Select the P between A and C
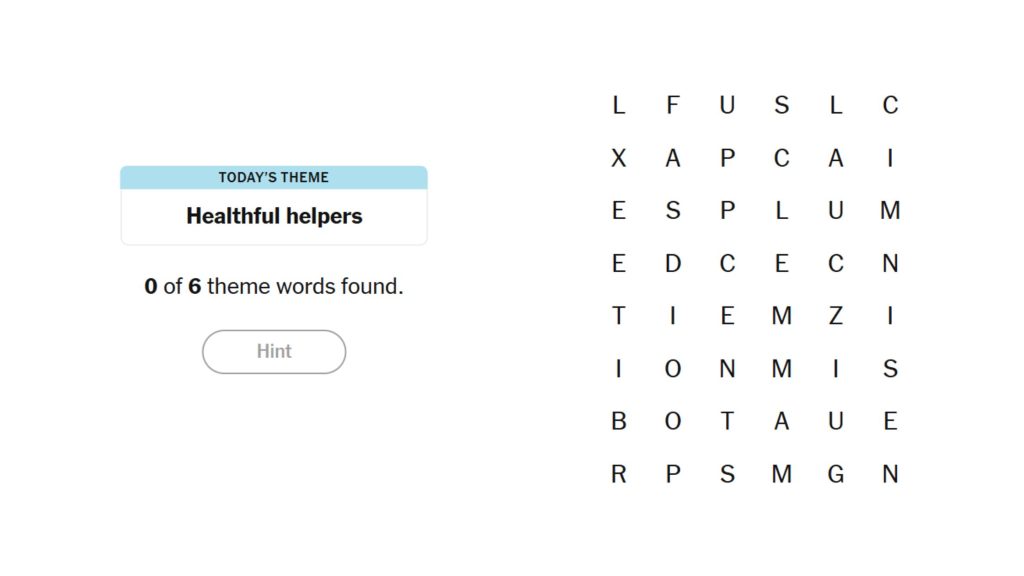 tap(727, 157)
